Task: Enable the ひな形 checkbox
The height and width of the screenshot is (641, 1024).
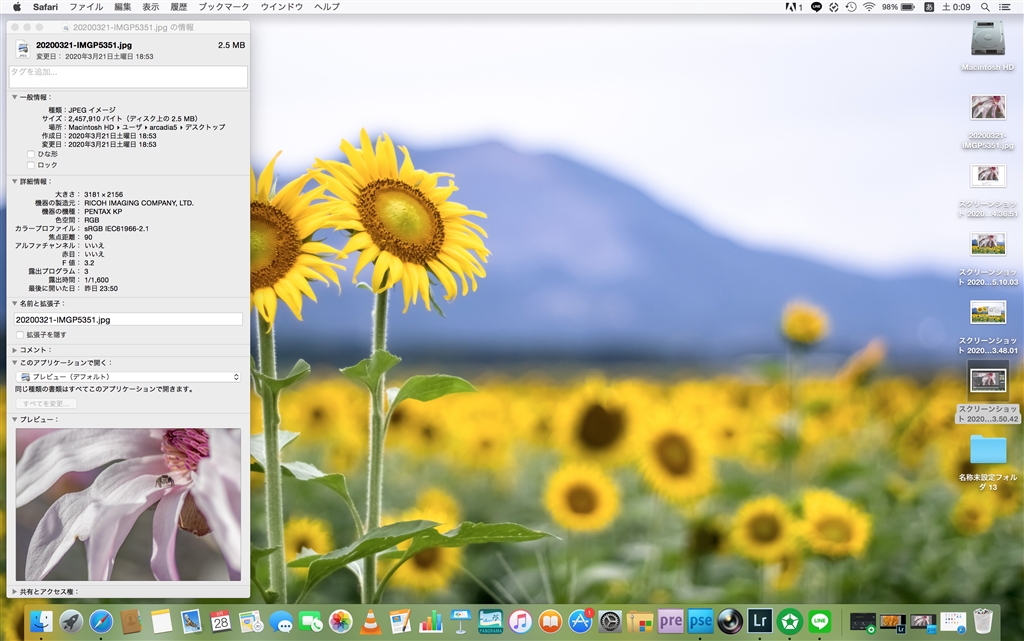Action: [31, 154]
